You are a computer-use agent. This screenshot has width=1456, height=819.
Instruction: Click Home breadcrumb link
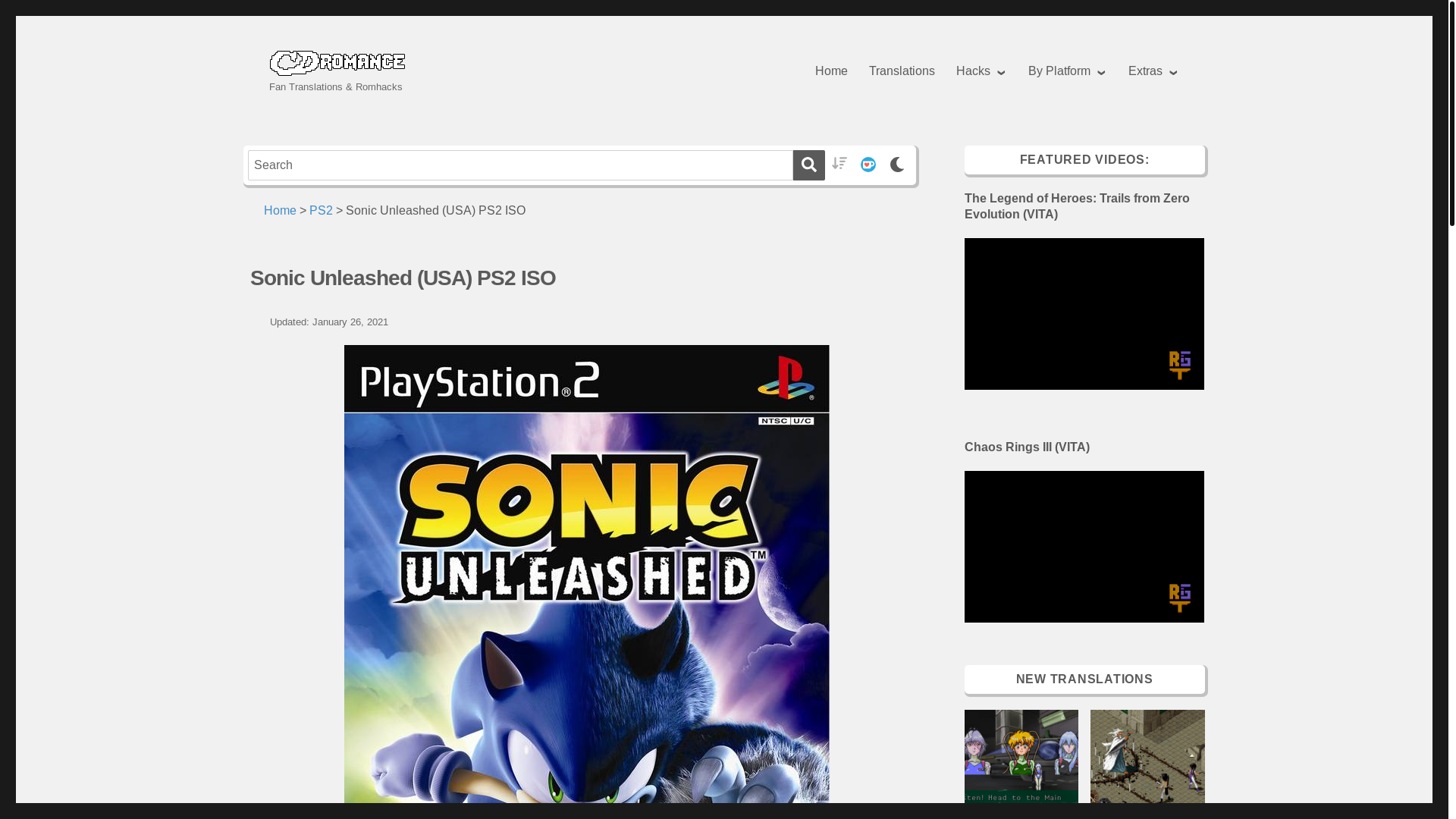[280, 211]
